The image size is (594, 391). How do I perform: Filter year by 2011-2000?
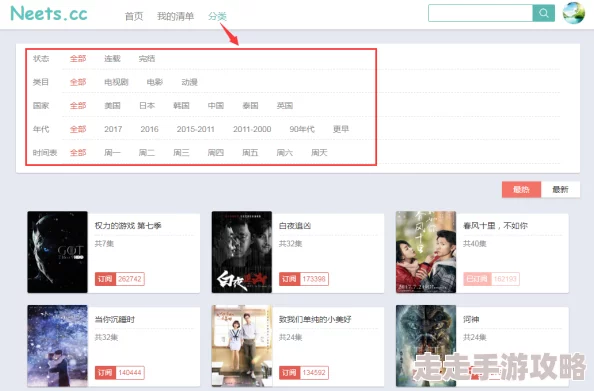252,129
